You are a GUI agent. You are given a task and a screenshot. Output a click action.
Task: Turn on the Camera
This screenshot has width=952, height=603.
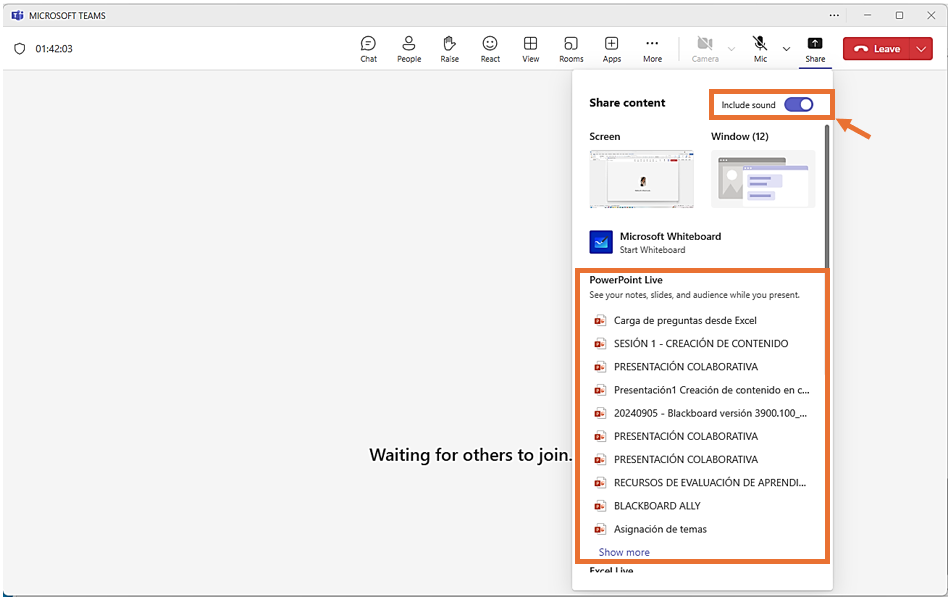click(705, 48)
